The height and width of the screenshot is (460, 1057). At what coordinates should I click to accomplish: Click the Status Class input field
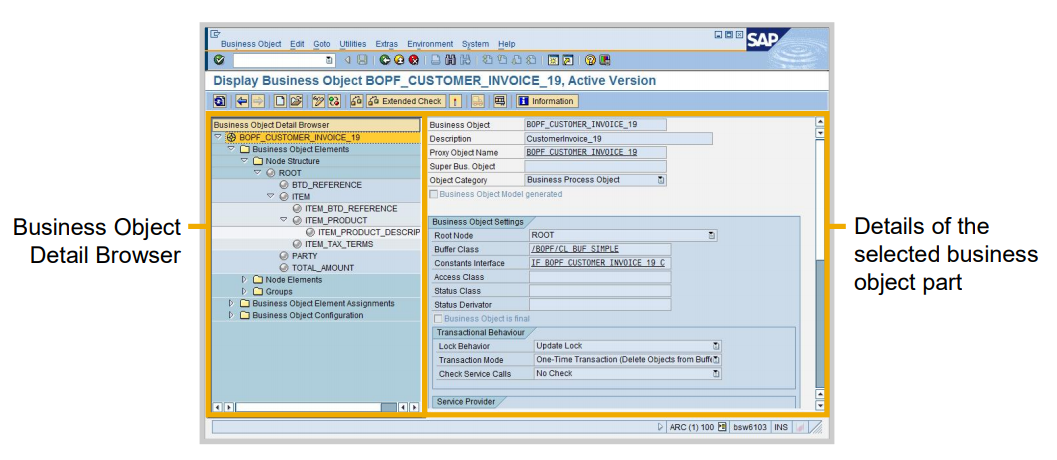point(600,291)
